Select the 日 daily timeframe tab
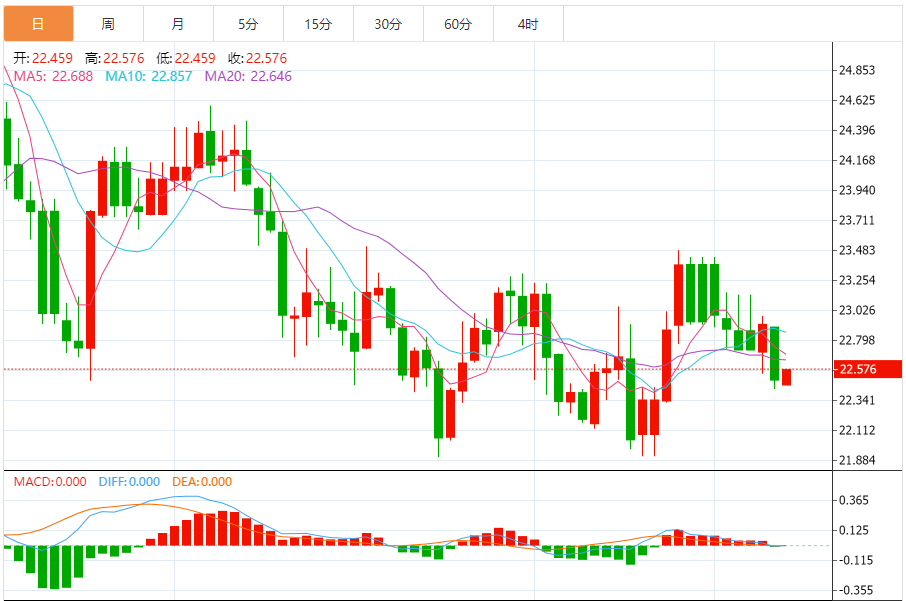 tap(39, 24)
